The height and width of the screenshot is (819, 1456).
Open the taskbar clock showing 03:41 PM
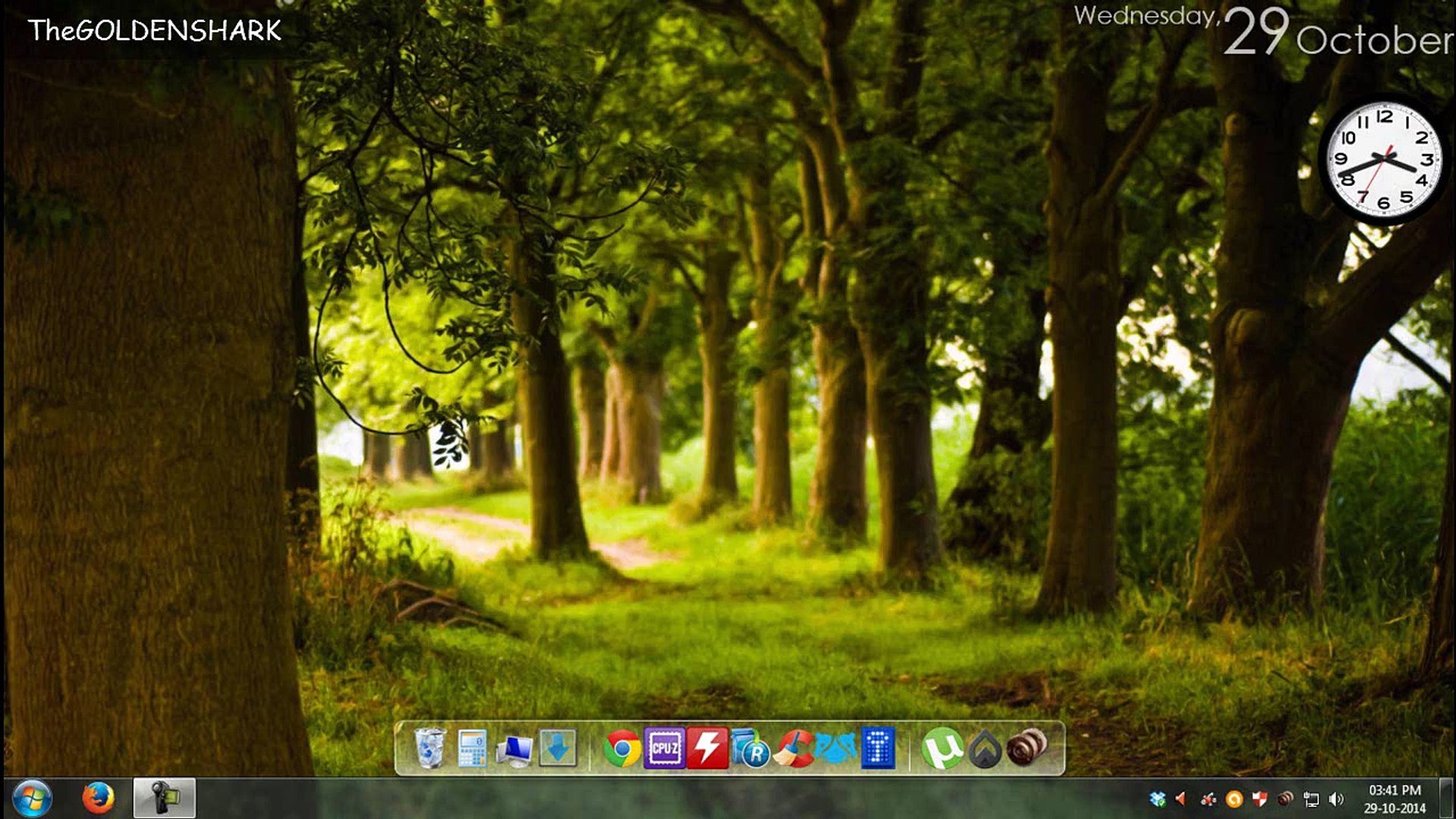pos(1395,799)
